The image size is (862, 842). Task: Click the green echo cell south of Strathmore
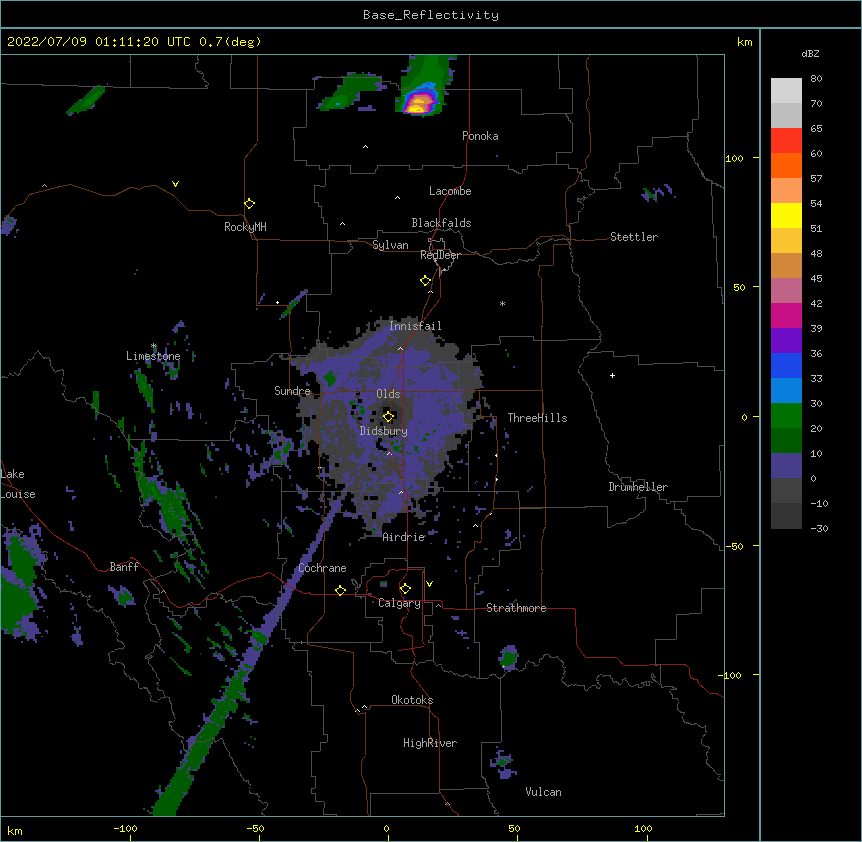[509, 657]
